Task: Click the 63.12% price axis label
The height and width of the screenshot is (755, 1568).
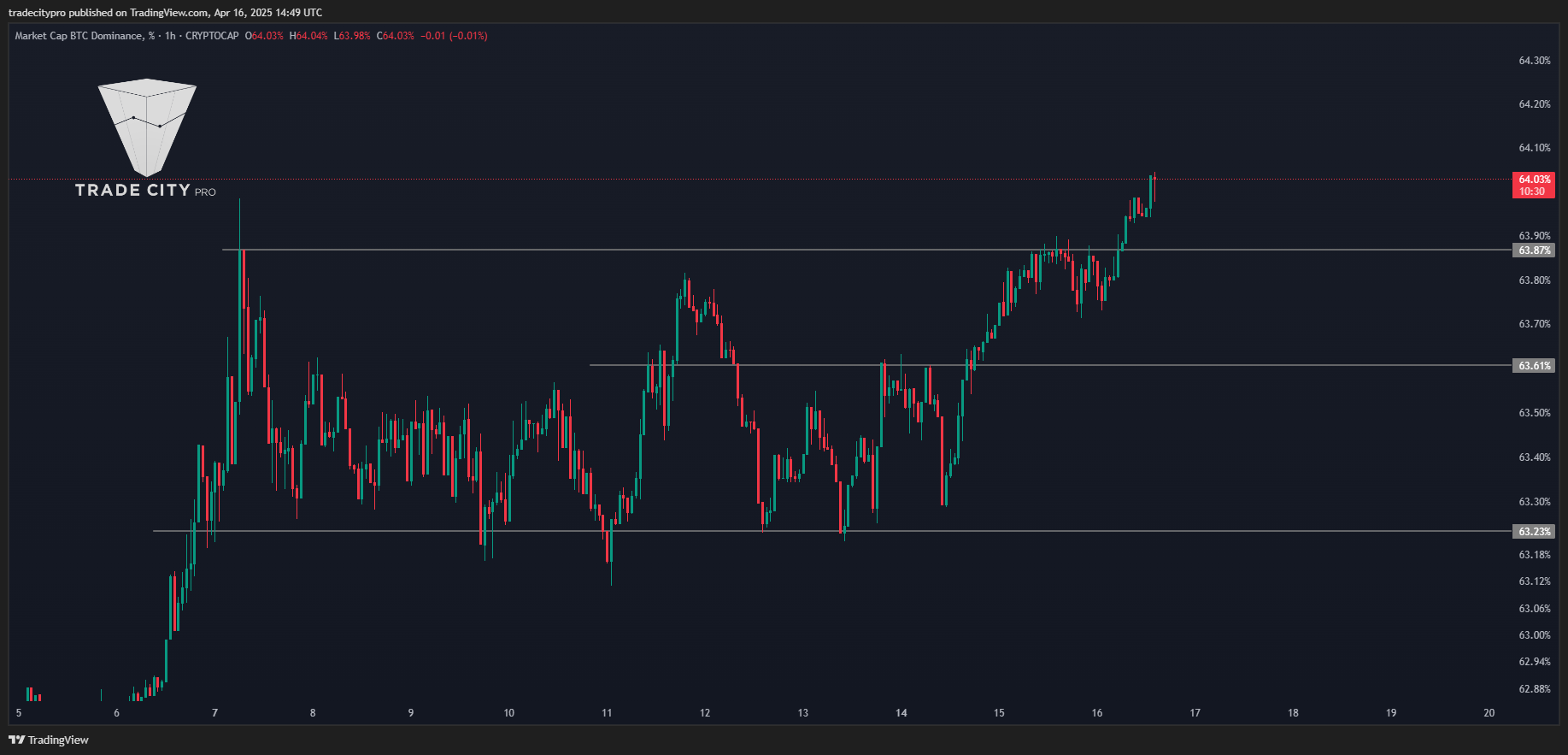Action: pyautogui.click(x=1535, y=581)
